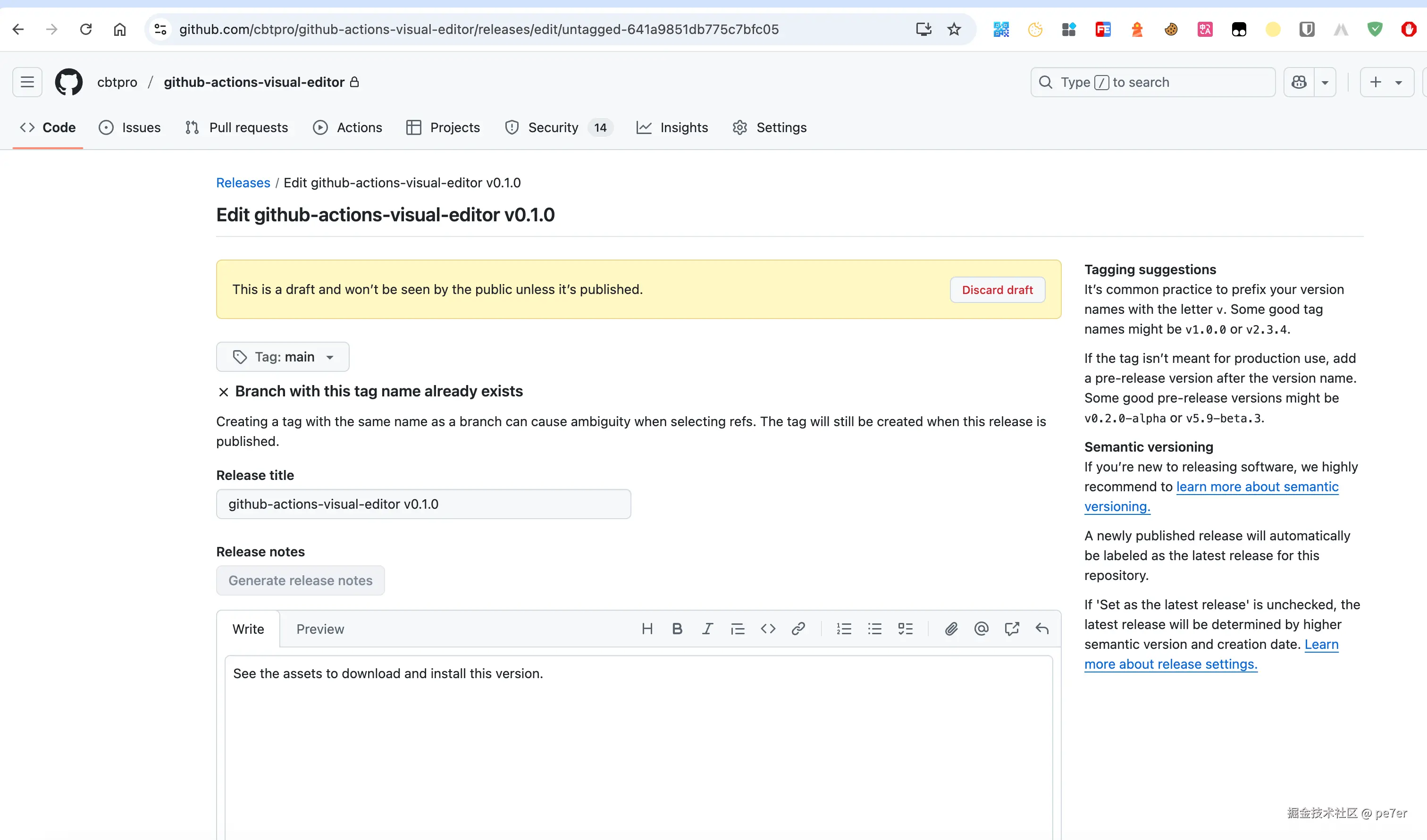Add a task list via toolbar icon
This screenshot has height=840, width=1427.
pos(905,629)
